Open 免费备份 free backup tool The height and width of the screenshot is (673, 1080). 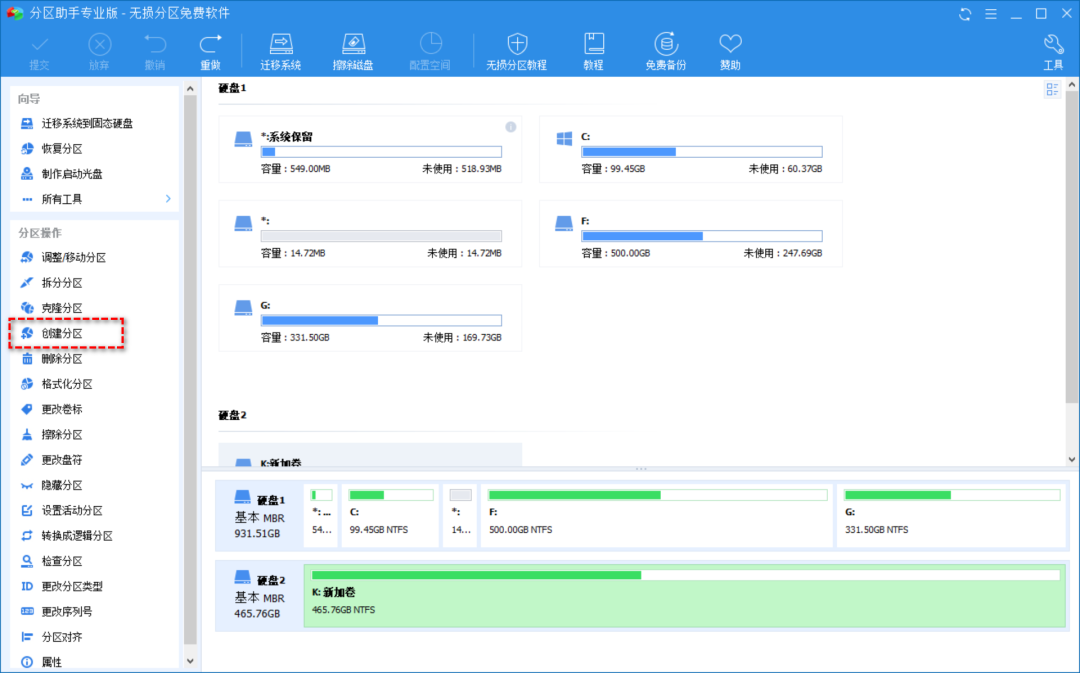[x=665, y=52]
